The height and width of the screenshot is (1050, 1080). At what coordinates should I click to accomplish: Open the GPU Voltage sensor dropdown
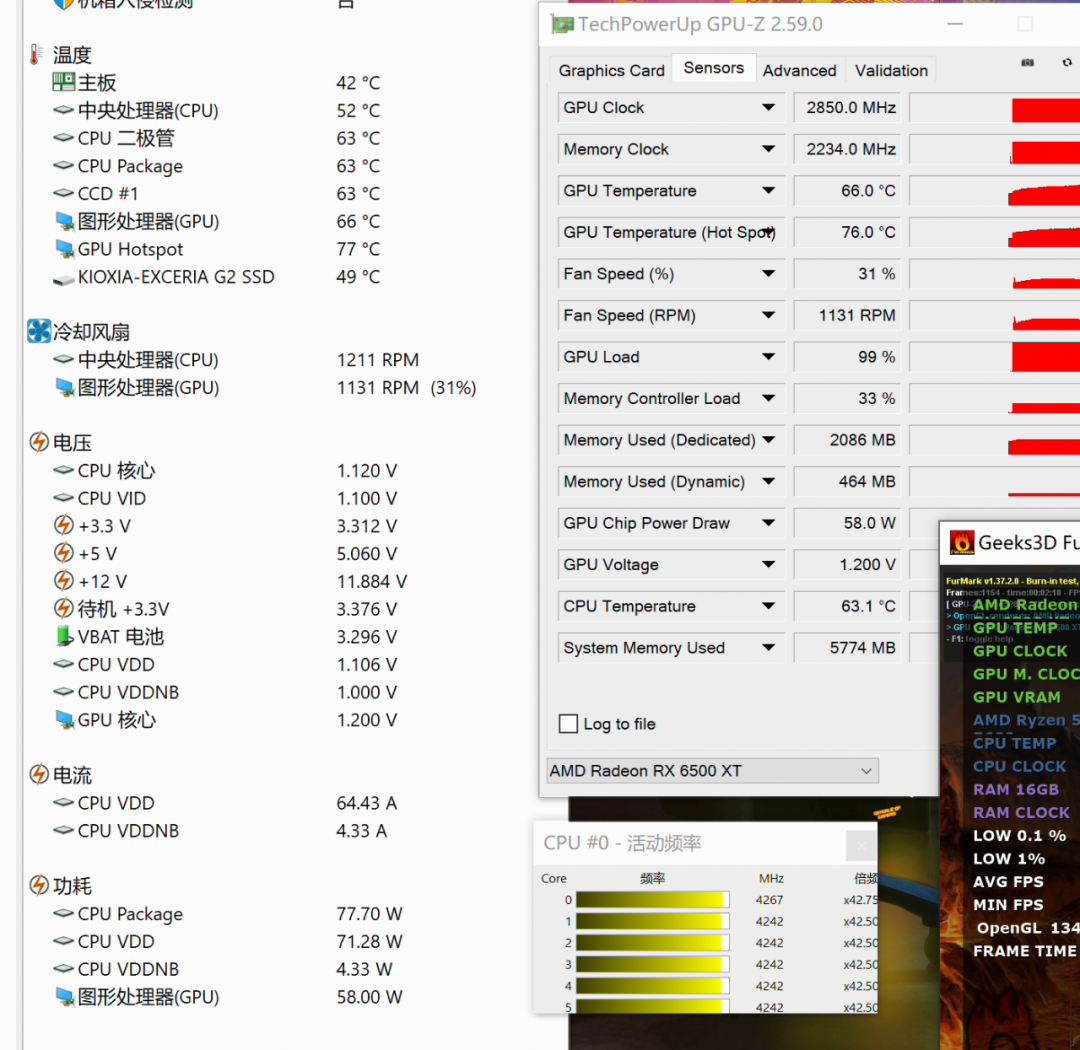(768, 564)
